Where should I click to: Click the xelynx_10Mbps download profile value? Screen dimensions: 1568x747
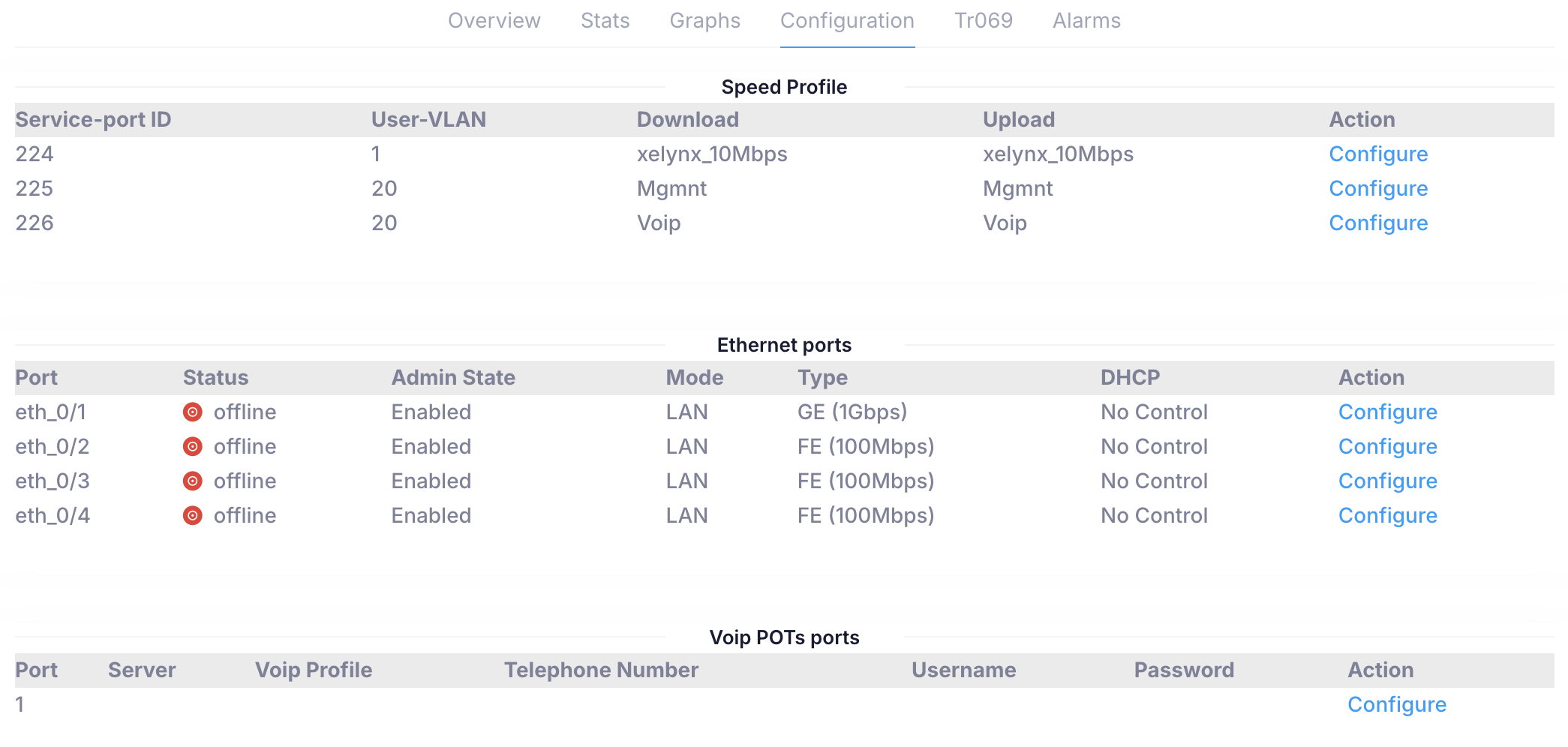[712, 154]
